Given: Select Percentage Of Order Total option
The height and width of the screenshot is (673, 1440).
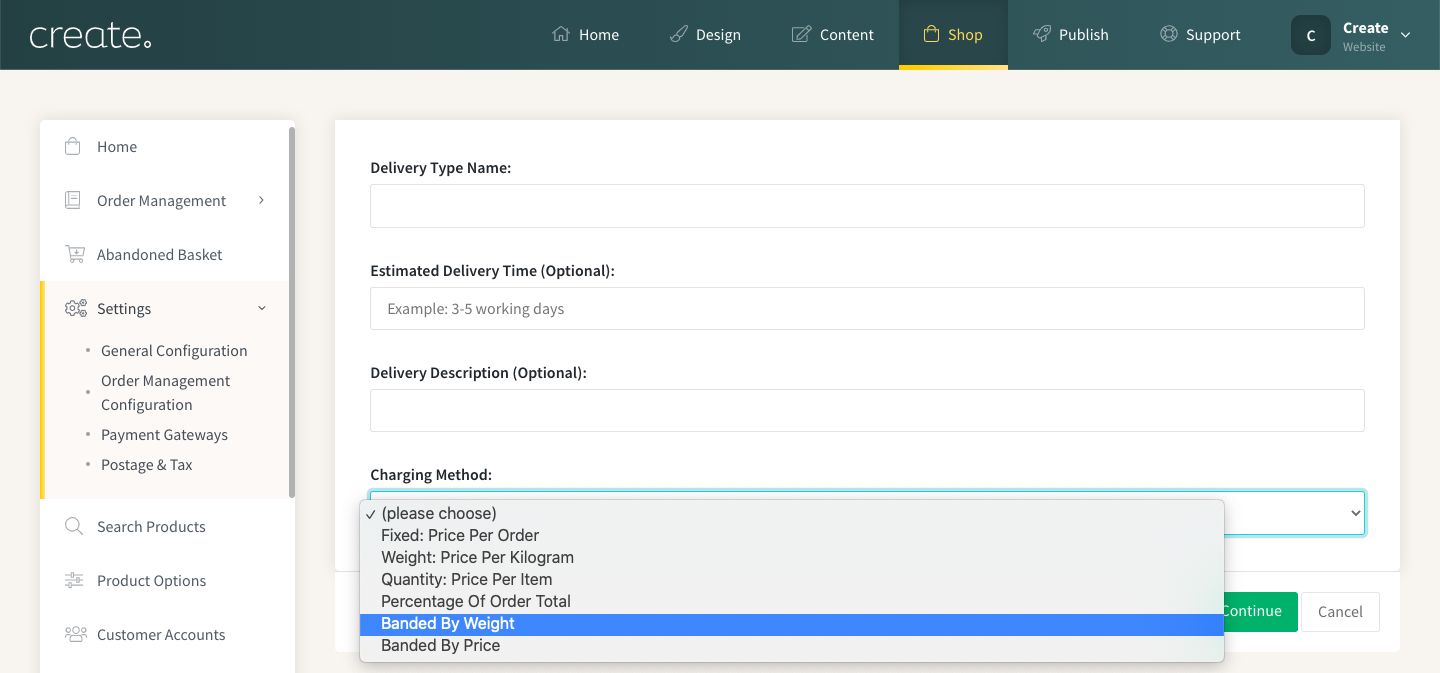Looking at the screenshot, I should [x=792, y=601].
